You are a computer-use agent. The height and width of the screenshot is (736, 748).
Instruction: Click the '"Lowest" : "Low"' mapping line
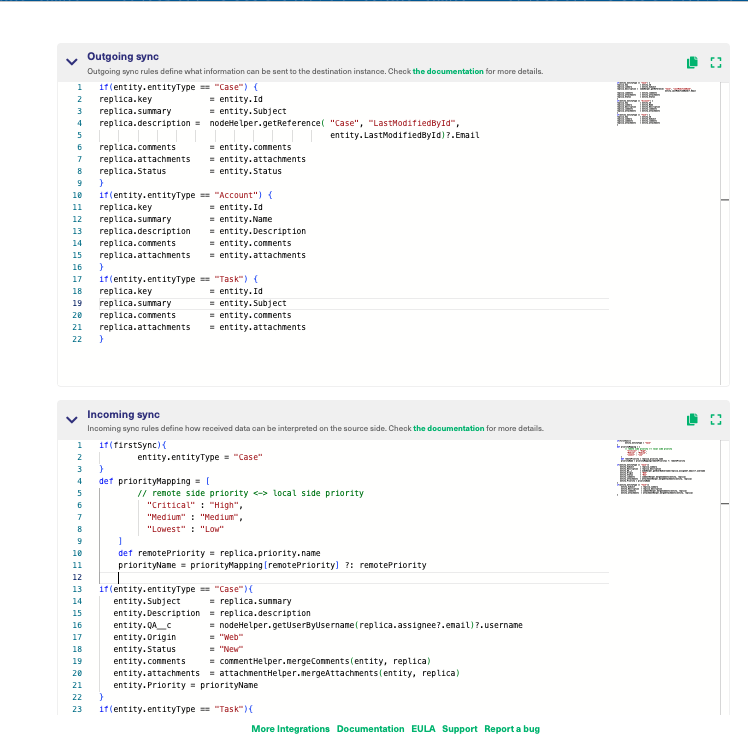[x=185, y=529]
